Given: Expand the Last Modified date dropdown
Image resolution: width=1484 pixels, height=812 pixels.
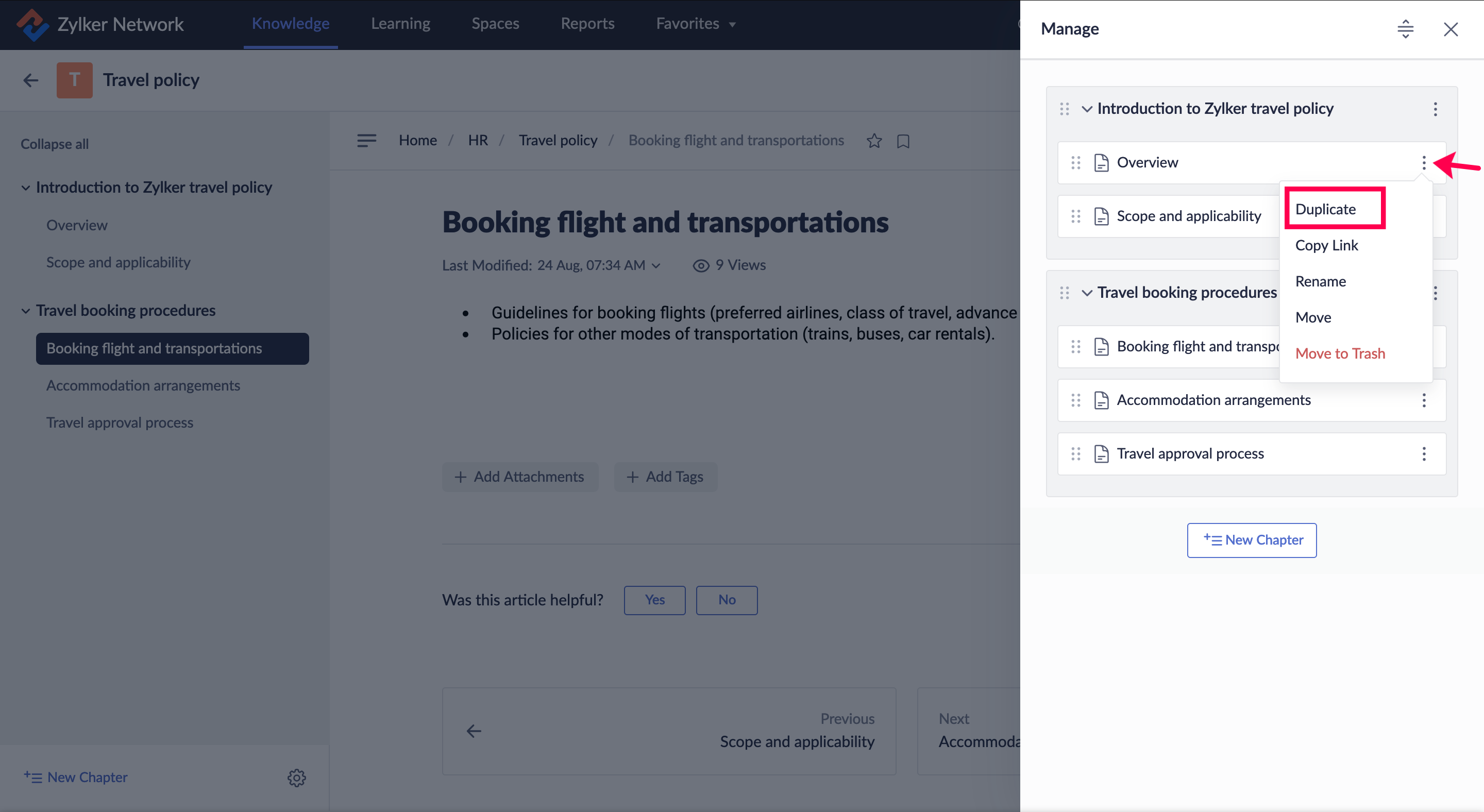Looking at the screenshot, I should tap(655, 265).
